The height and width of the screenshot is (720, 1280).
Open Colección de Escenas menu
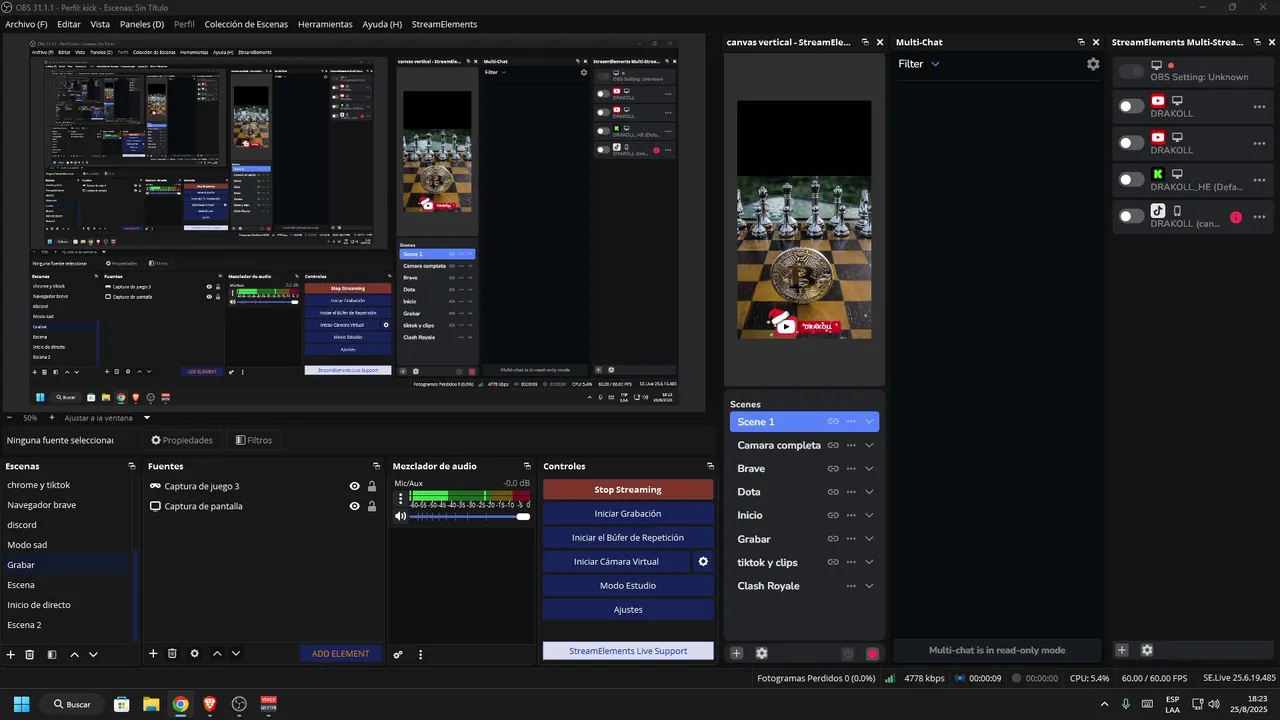pyautogui.click(x=248, y=24)
